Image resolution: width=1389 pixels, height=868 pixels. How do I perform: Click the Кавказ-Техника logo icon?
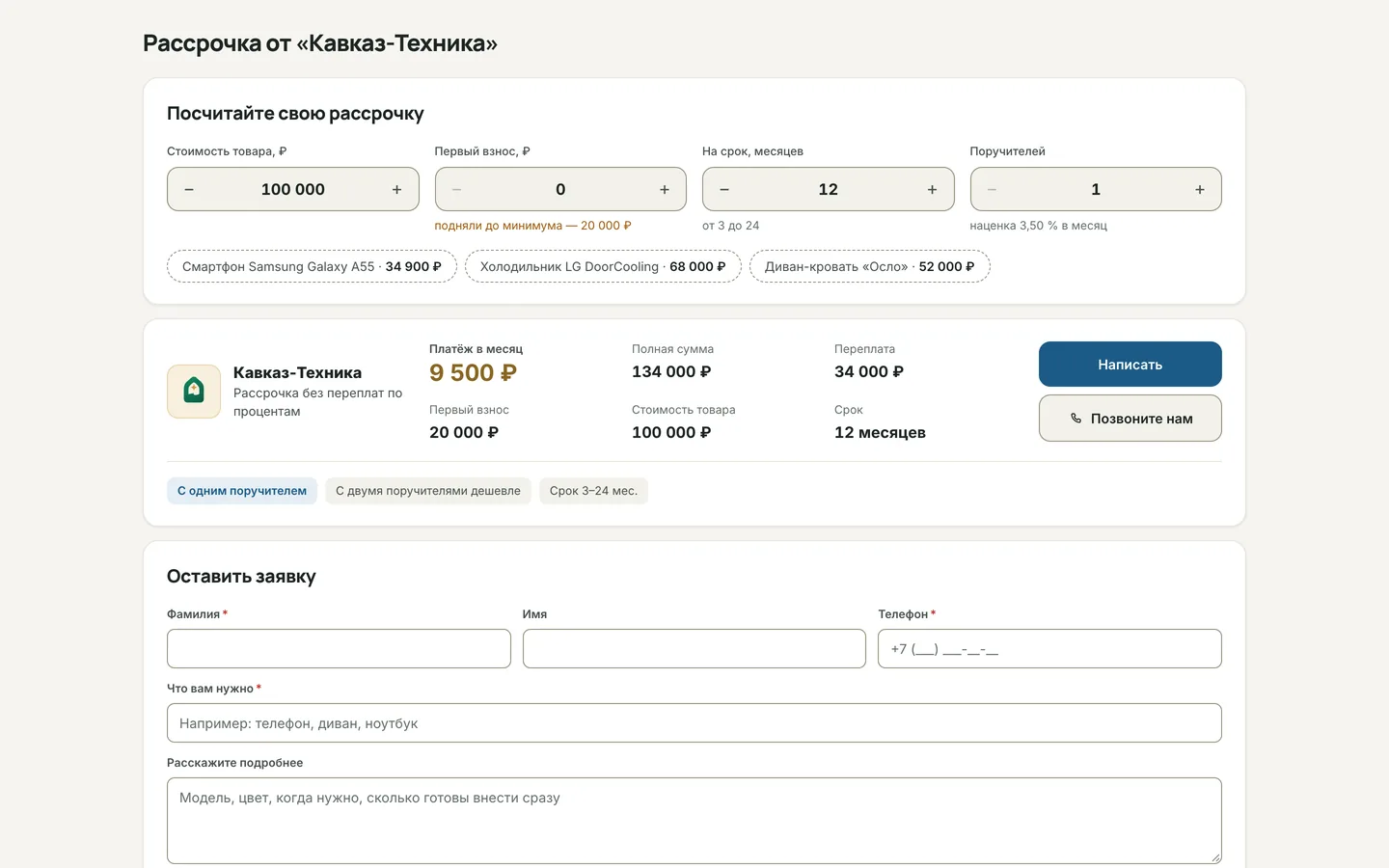click(x=194, y=391)
